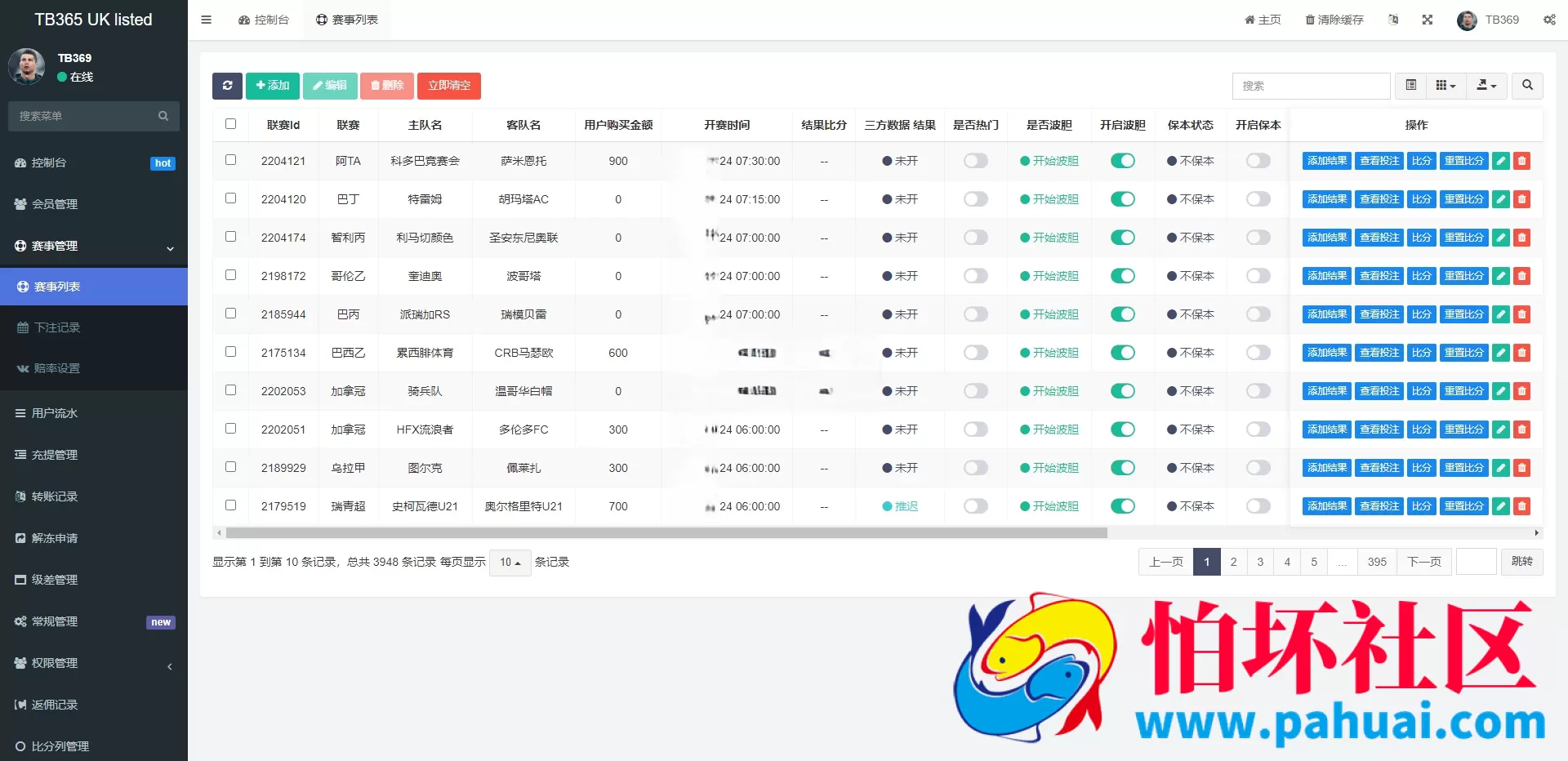This screenshot has height=761, width=1568.
Task: Collapse the 赛事管理 sidebar section
Action: click(94, 247)
